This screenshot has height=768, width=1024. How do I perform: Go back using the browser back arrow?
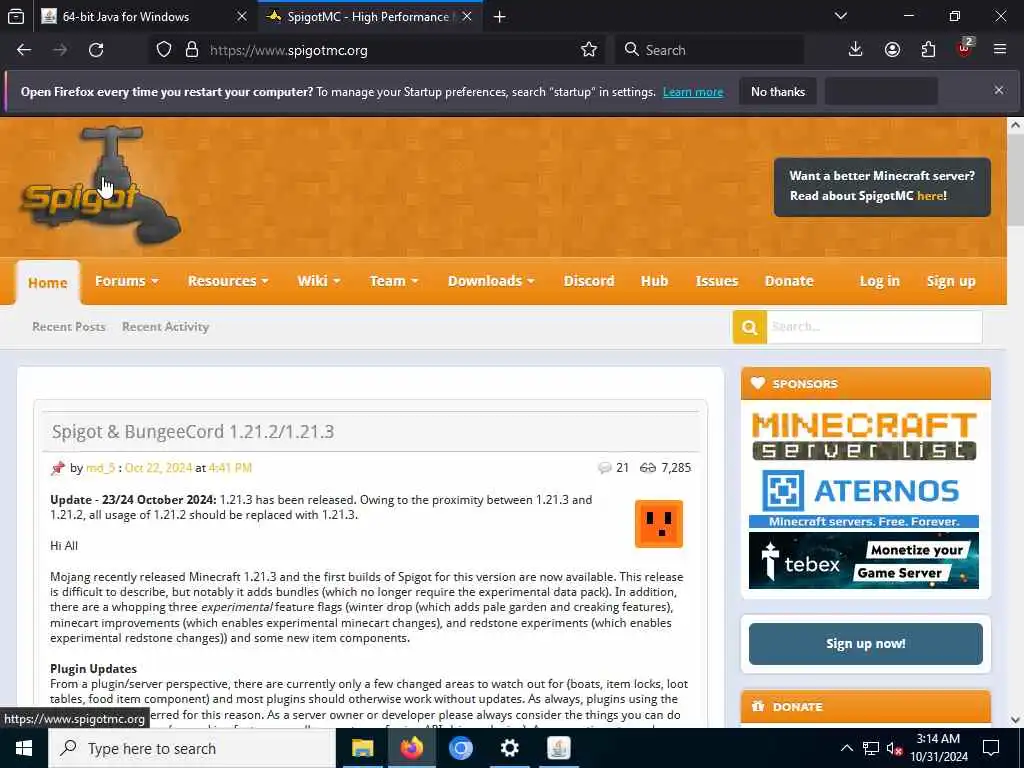click(24, 50)
